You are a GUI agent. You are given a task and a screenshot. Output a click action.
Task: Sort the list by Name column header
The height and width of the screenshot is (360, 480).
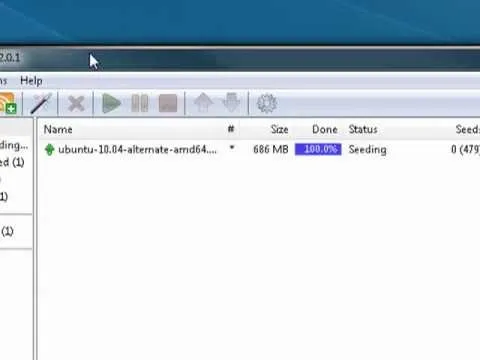tap(58, 129)
